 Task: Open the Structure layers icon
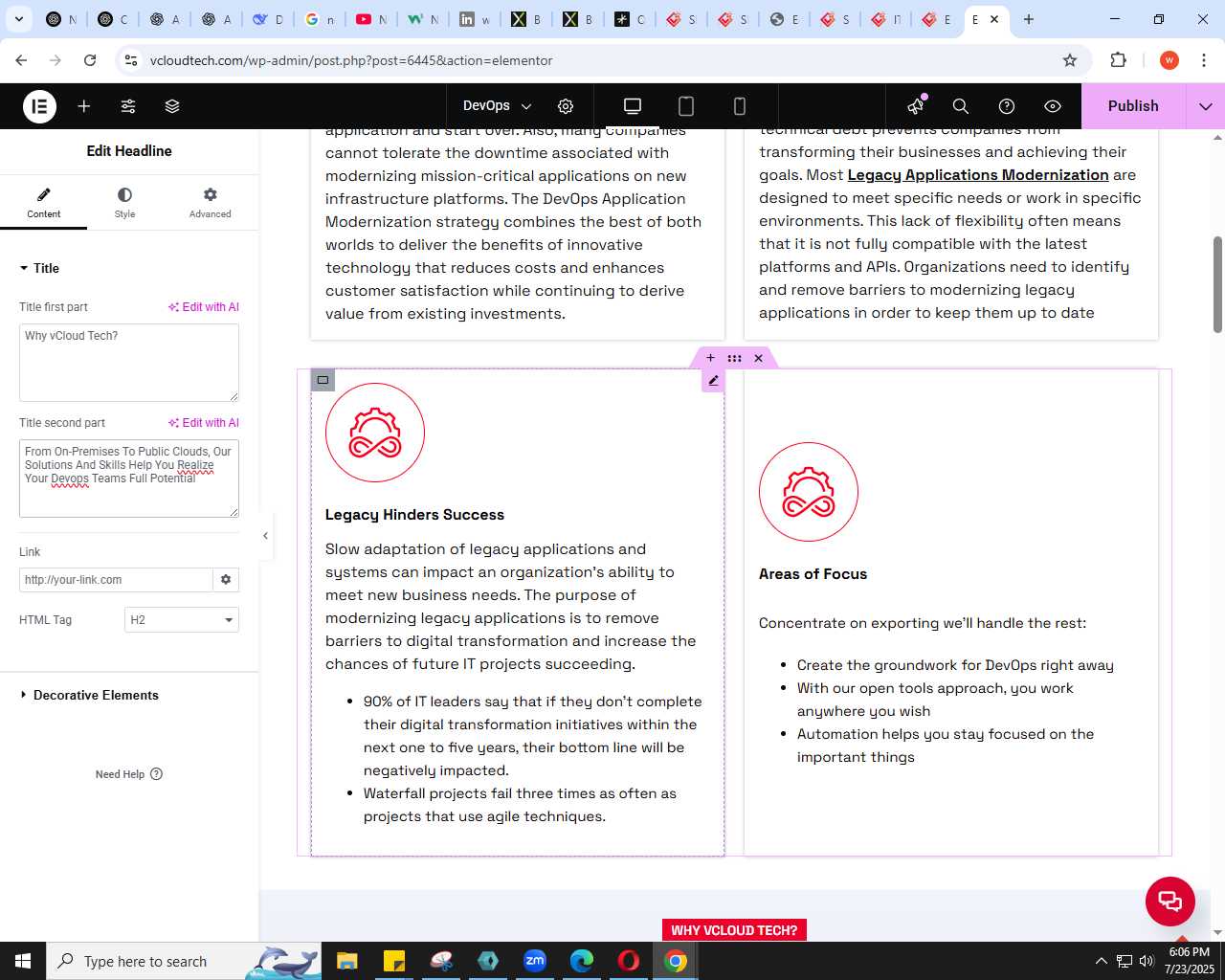(172, 106)
